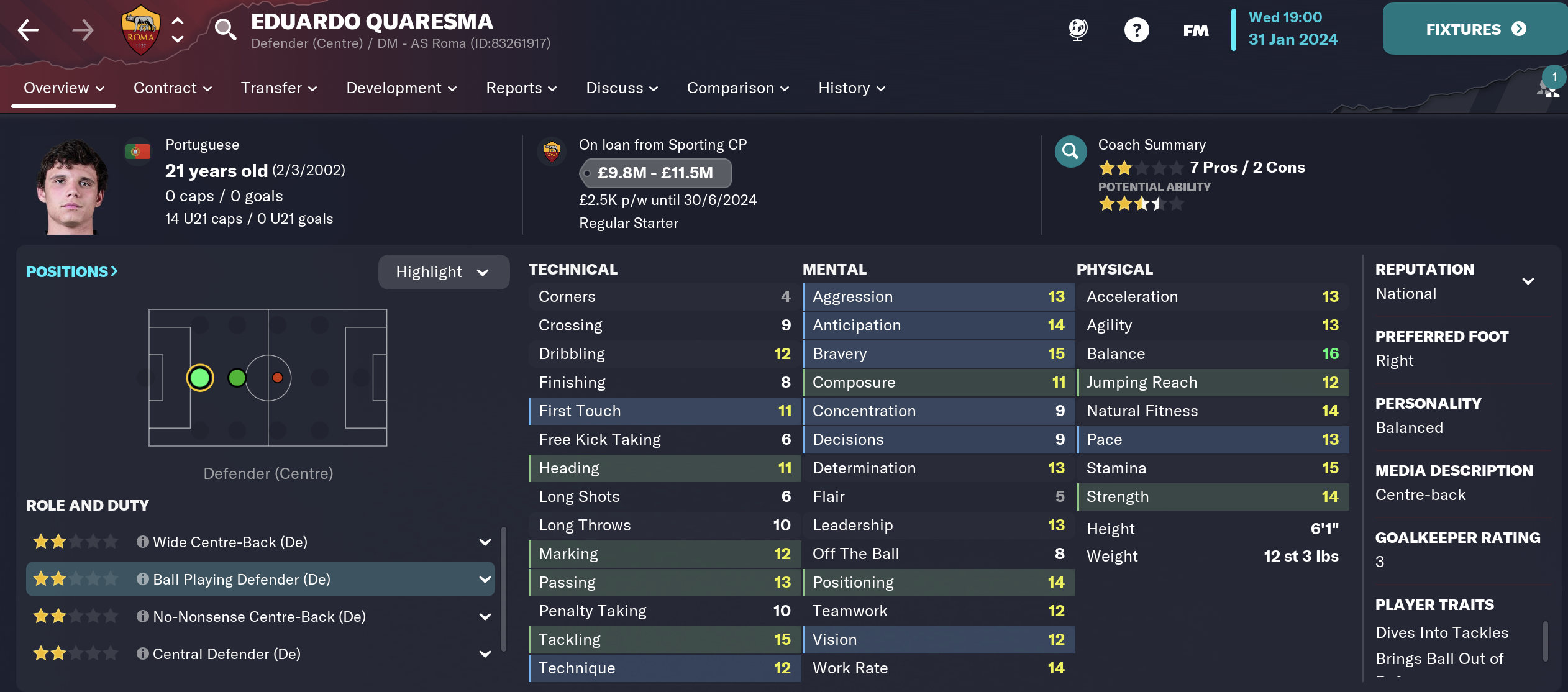Open the Development menu
This screenshot has height=692, width=1568.
[401, 88]
